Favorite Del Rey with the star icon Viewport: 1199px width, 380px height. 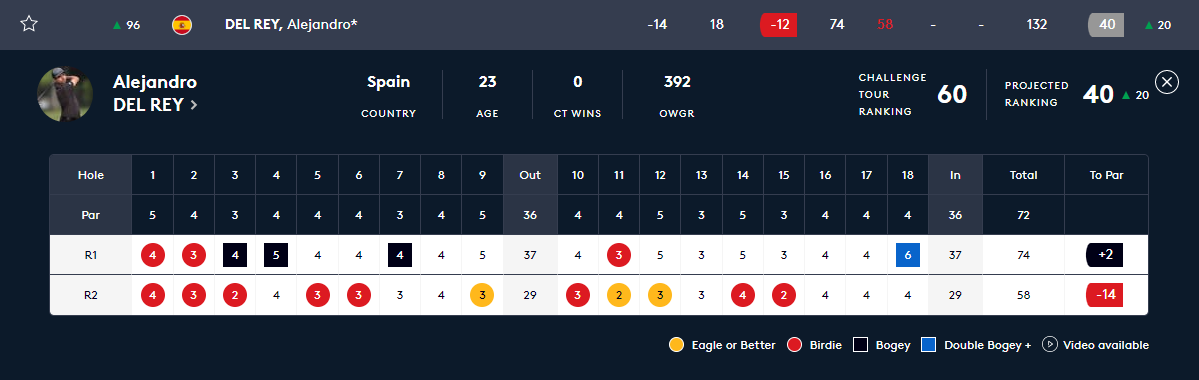click(x=29, y=24)
